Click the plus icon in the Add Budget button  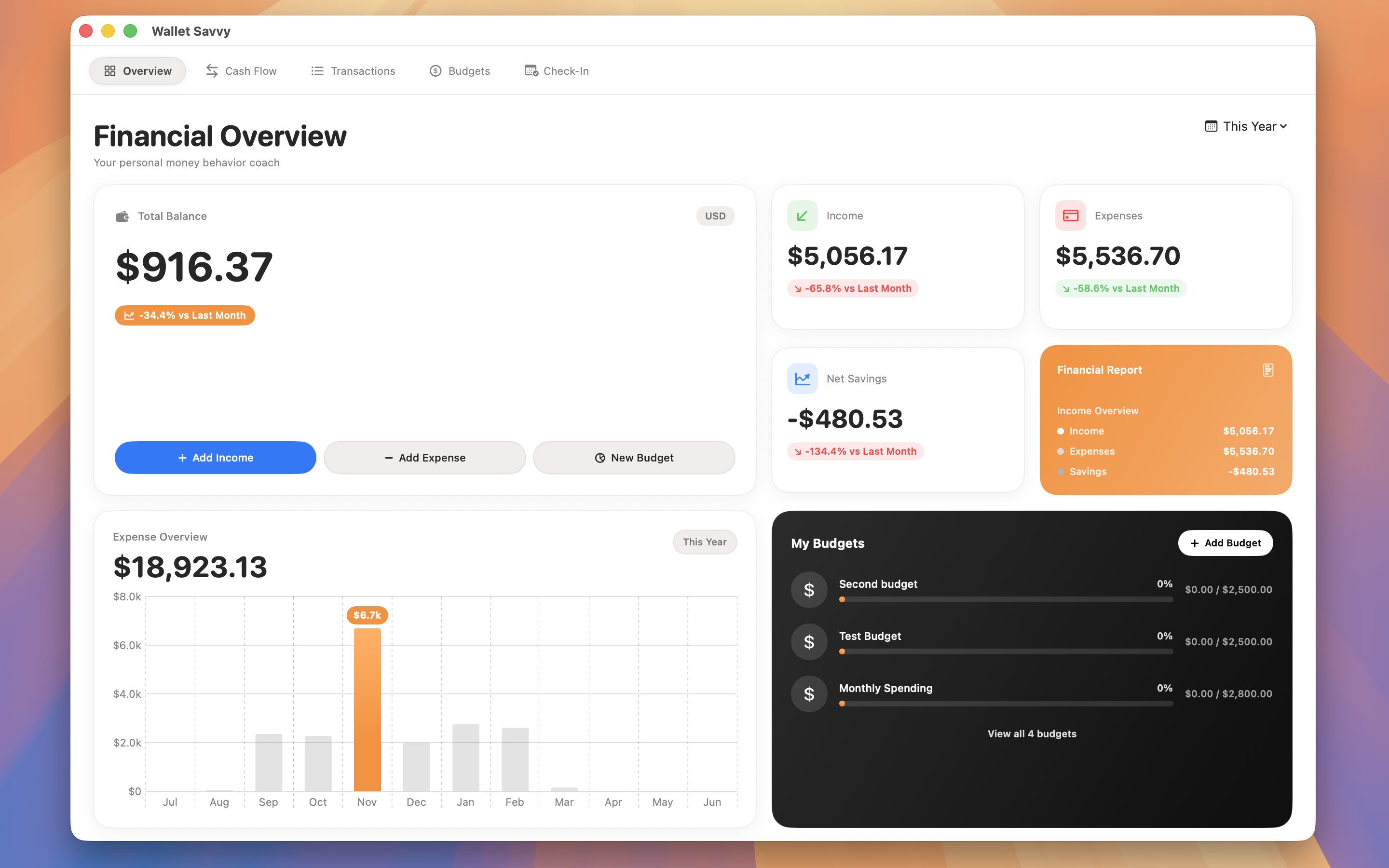(1195, 543)
